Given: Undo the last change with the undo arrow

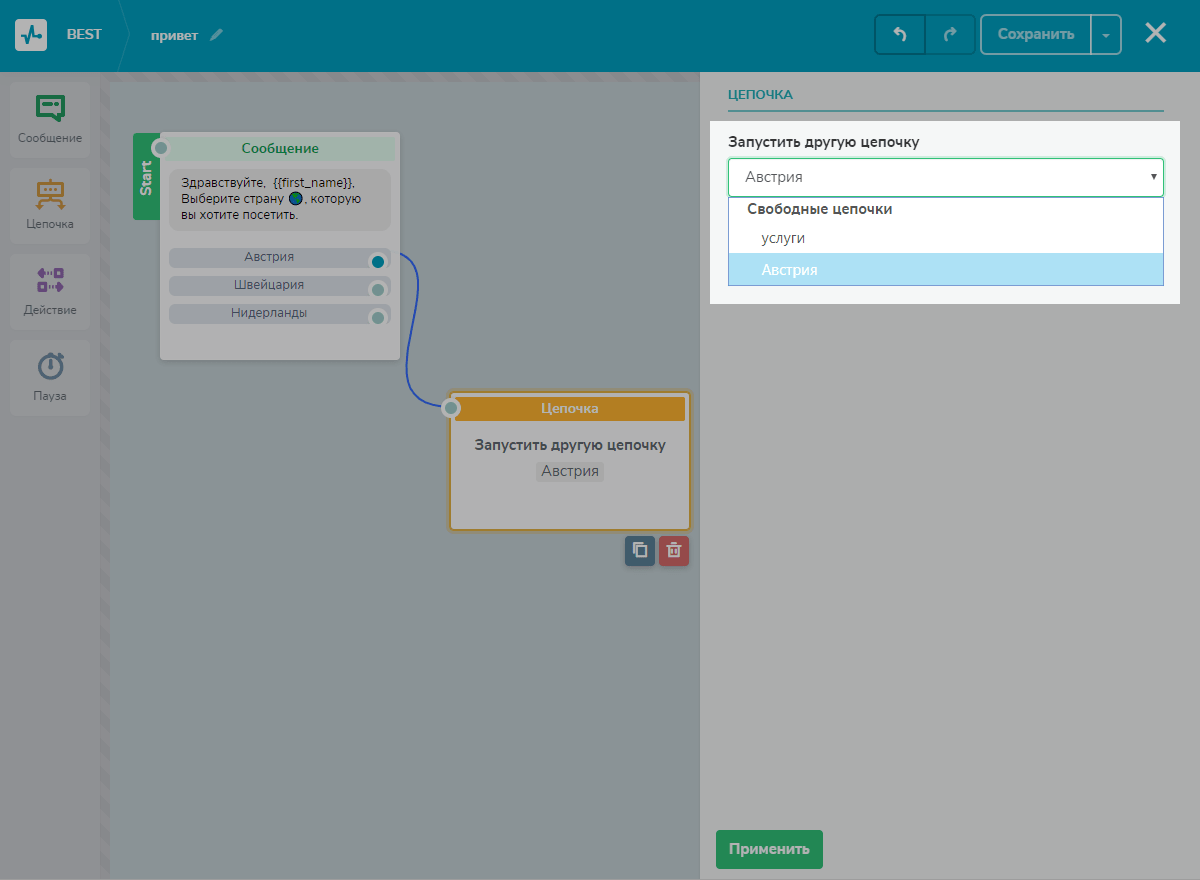Looking at the screenshot, I should 900,34.
